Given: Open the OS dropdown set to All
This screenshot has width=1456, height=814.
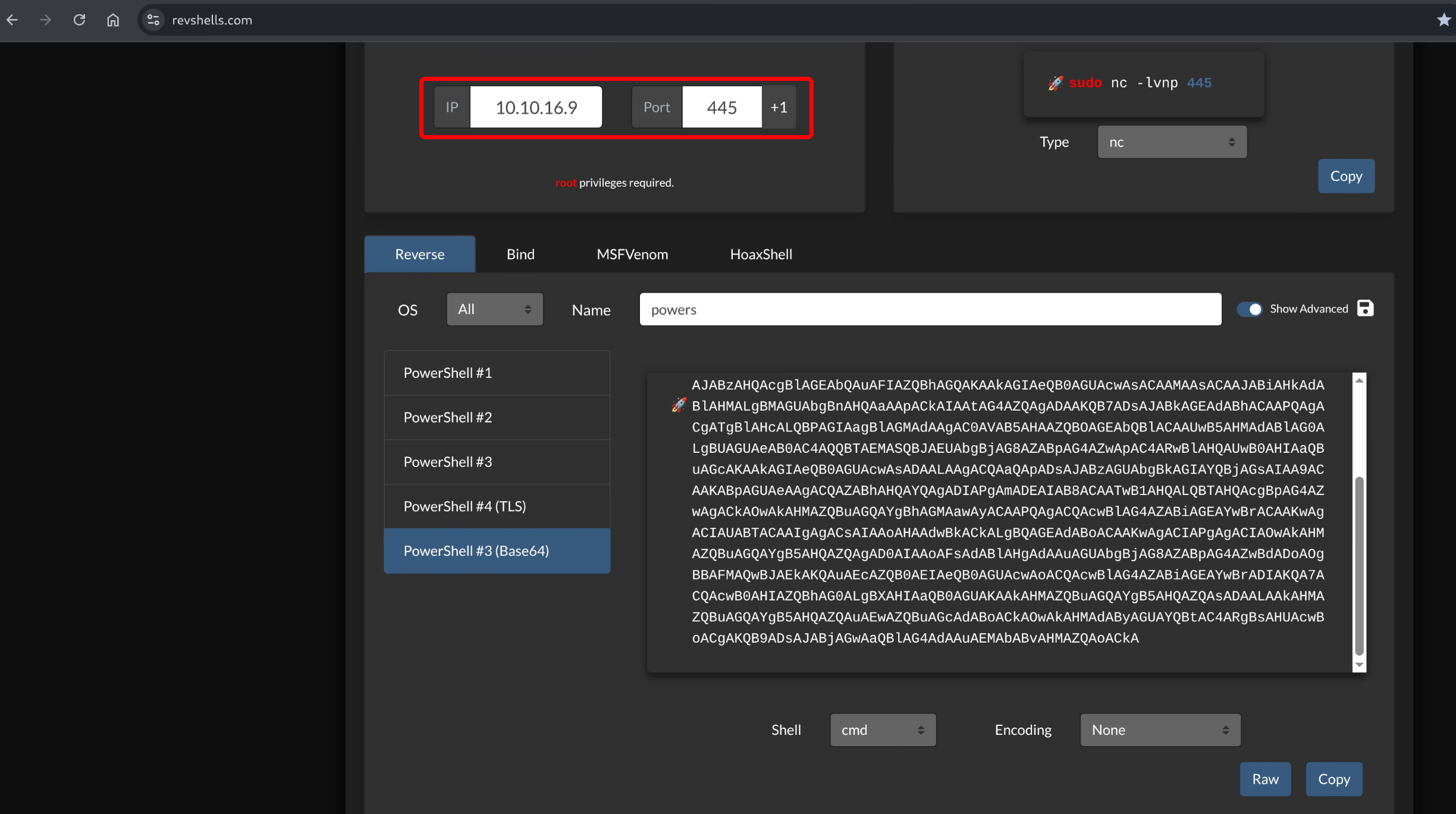Looking at the screenshot, I should (x=494, y=309).
